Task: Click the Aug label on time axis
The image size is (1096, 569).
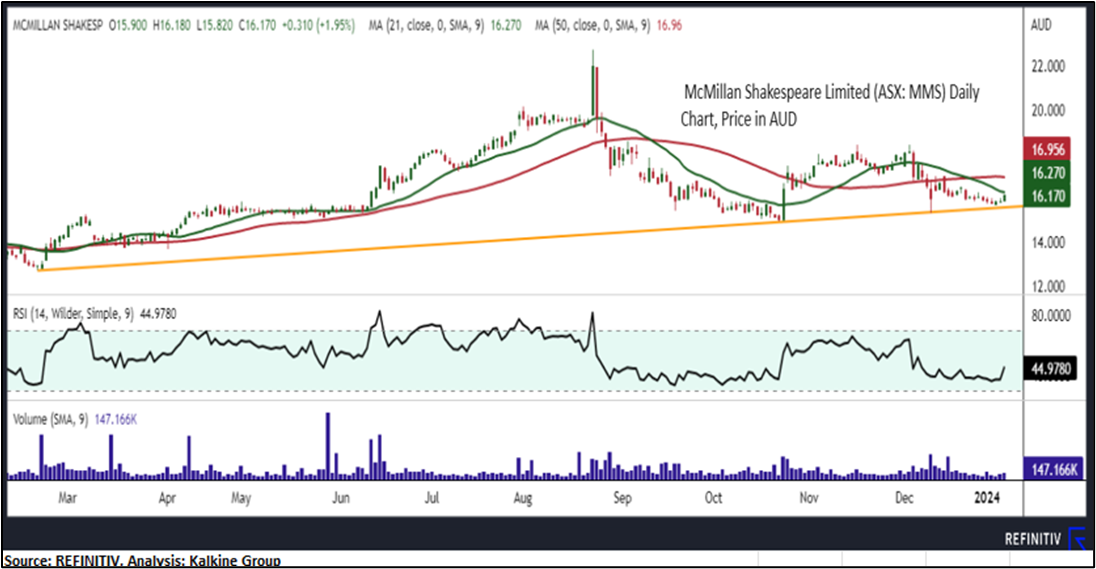Action: pos(522,498)
